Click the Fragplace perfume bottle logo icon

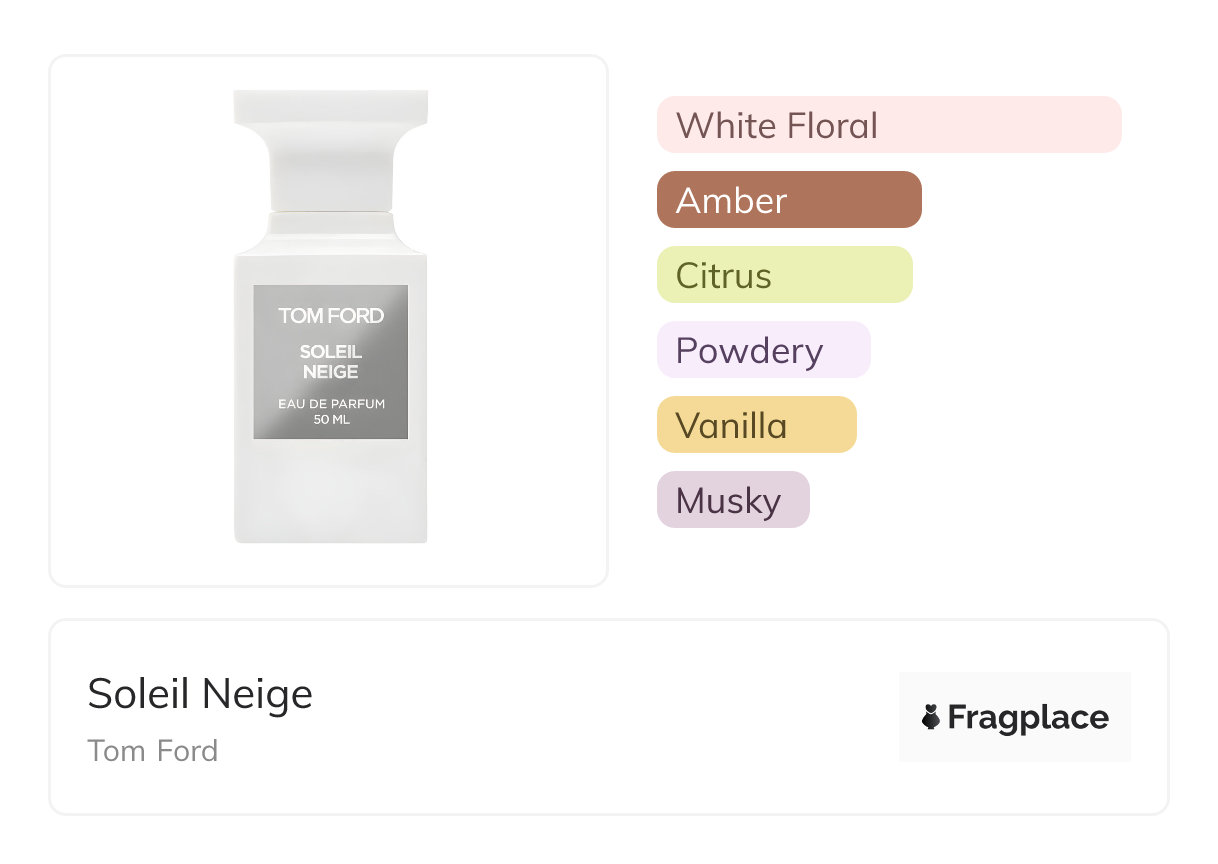pyautogui.click(x=931, y=717)
